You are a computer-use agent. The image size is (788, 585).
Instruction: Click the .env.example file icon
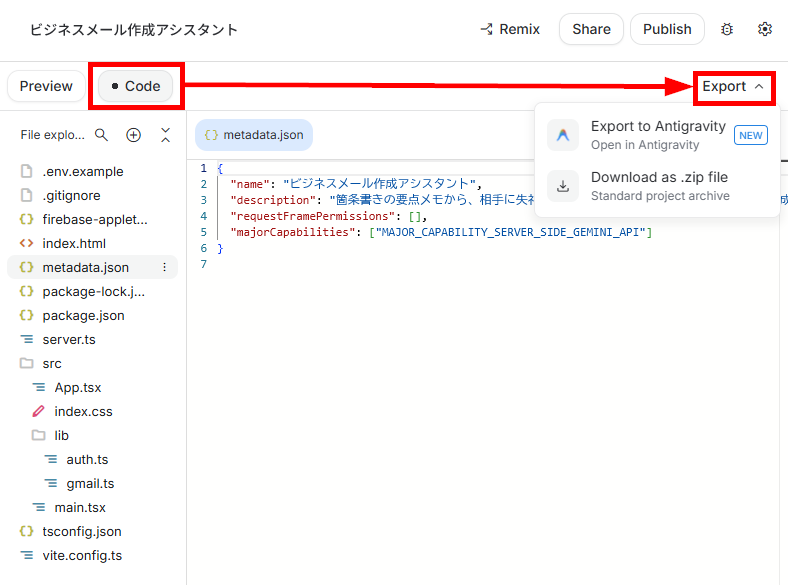pos(26,171)
